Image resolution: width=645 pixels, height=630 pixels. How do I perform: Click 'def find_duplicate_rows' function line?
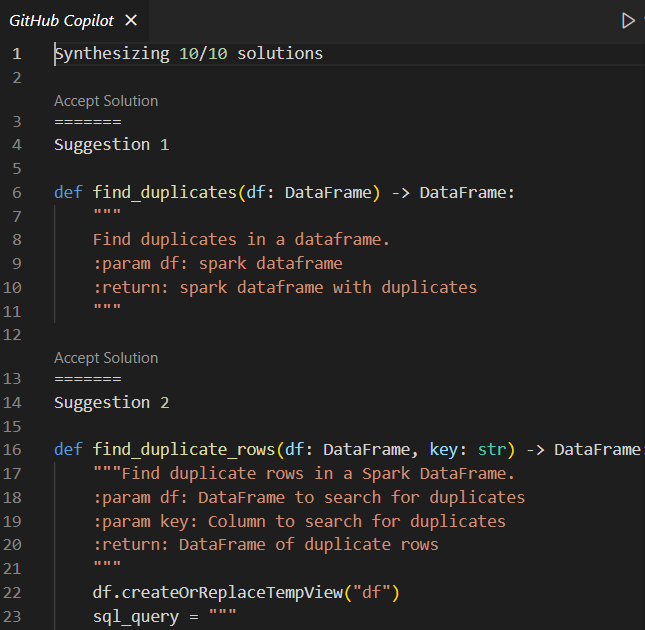(348, 449)
